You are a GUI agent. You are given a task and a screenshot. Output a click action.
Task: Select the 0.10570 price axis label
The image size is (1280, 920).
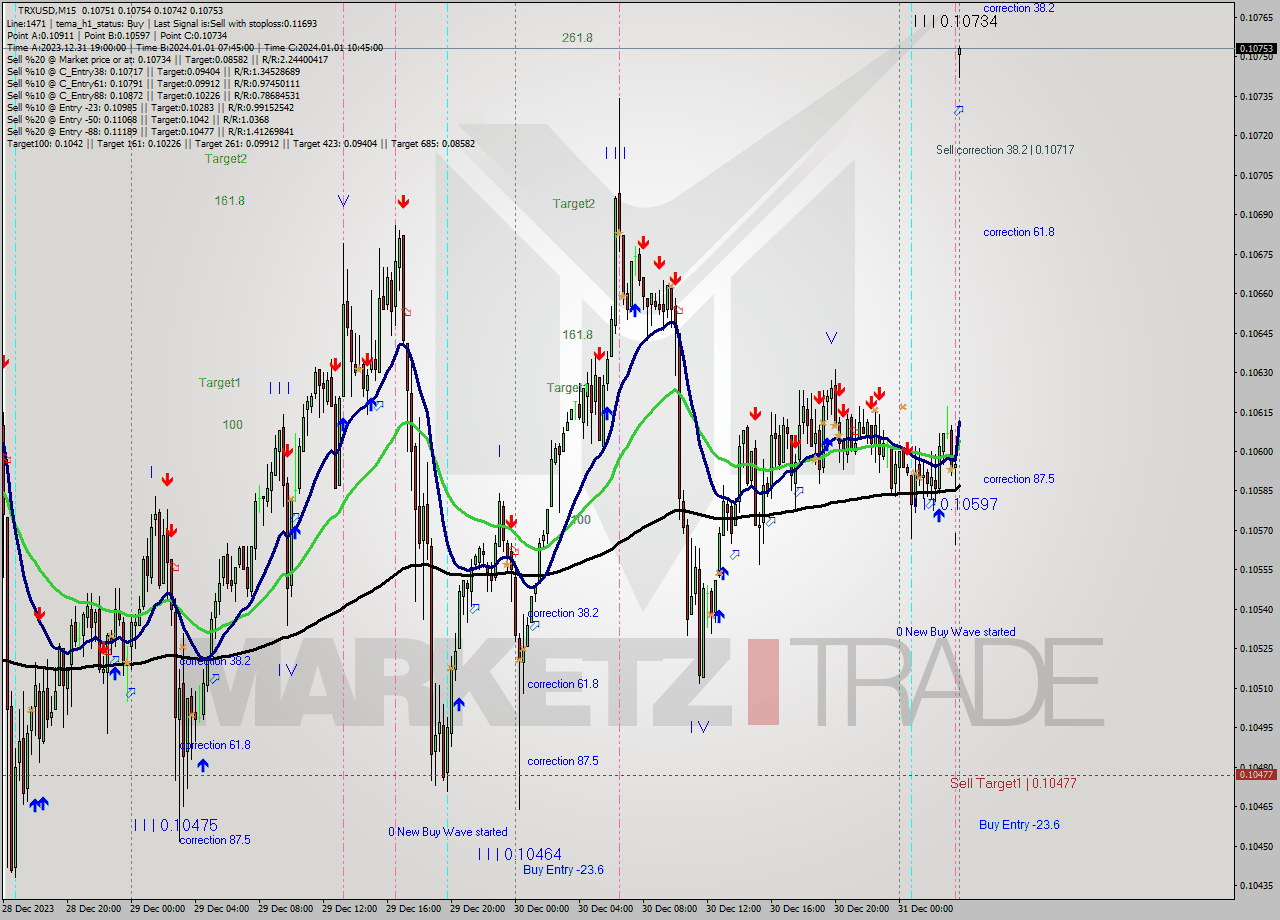click(x=1256, y=530)
